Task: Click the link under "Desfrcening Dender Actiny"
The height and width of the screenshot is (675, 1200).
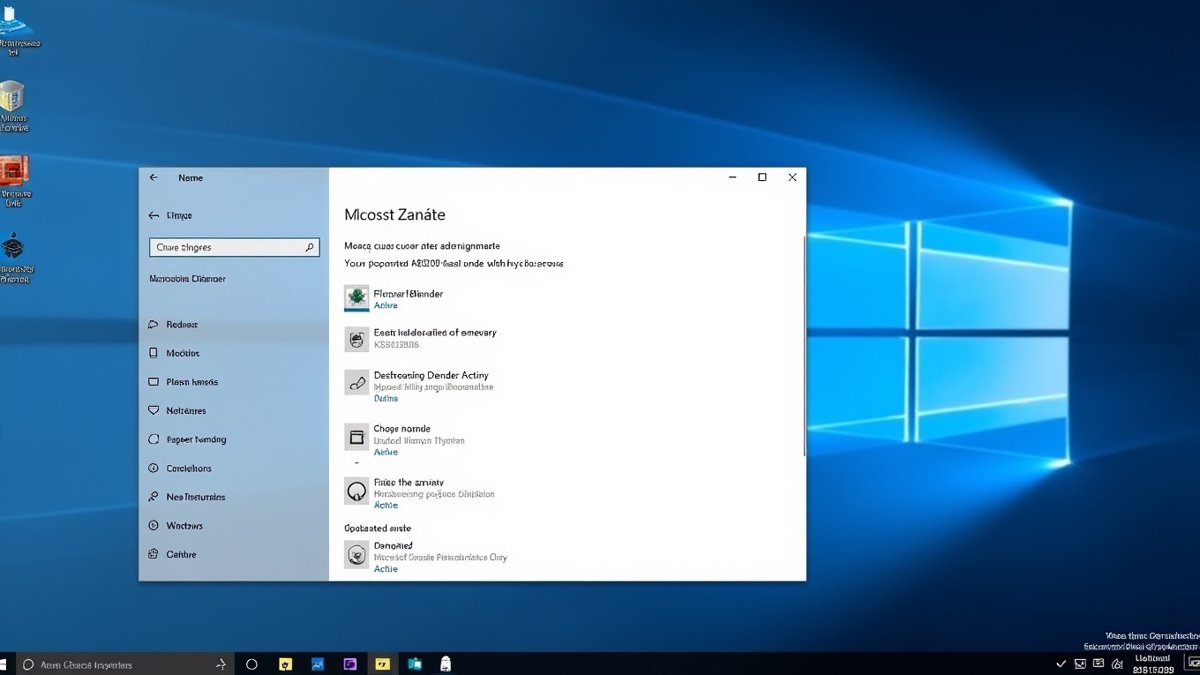Action: pos(386,398)
